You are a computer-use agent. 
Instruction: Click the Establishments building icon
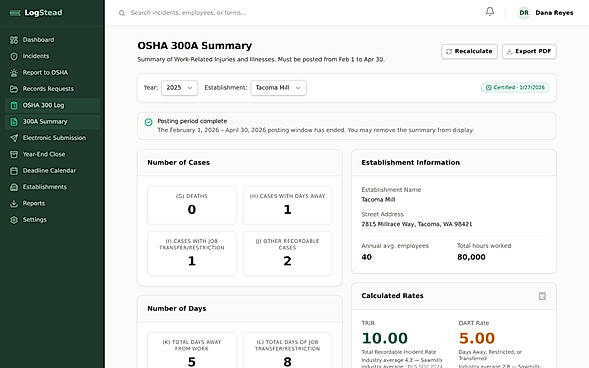pyautogui.click(x=14, y=187)
